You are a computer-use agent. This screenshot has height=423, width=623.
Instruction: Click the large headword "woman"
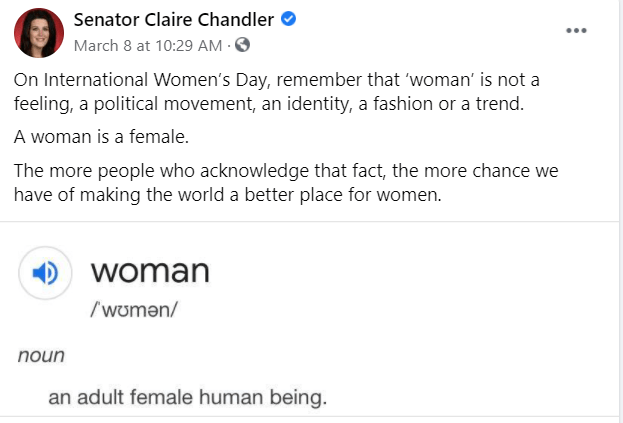coord(149,271)
